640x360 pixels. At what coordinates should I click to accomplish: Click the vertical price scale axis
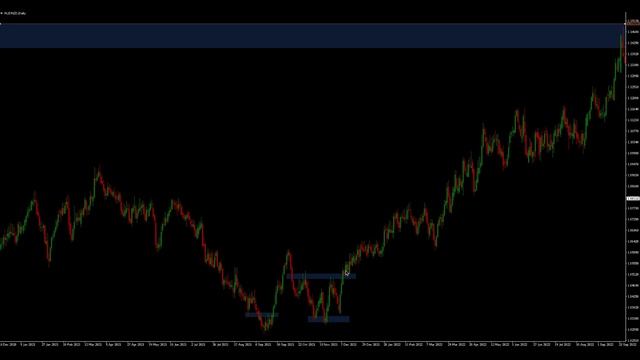(x=633, y=180)
